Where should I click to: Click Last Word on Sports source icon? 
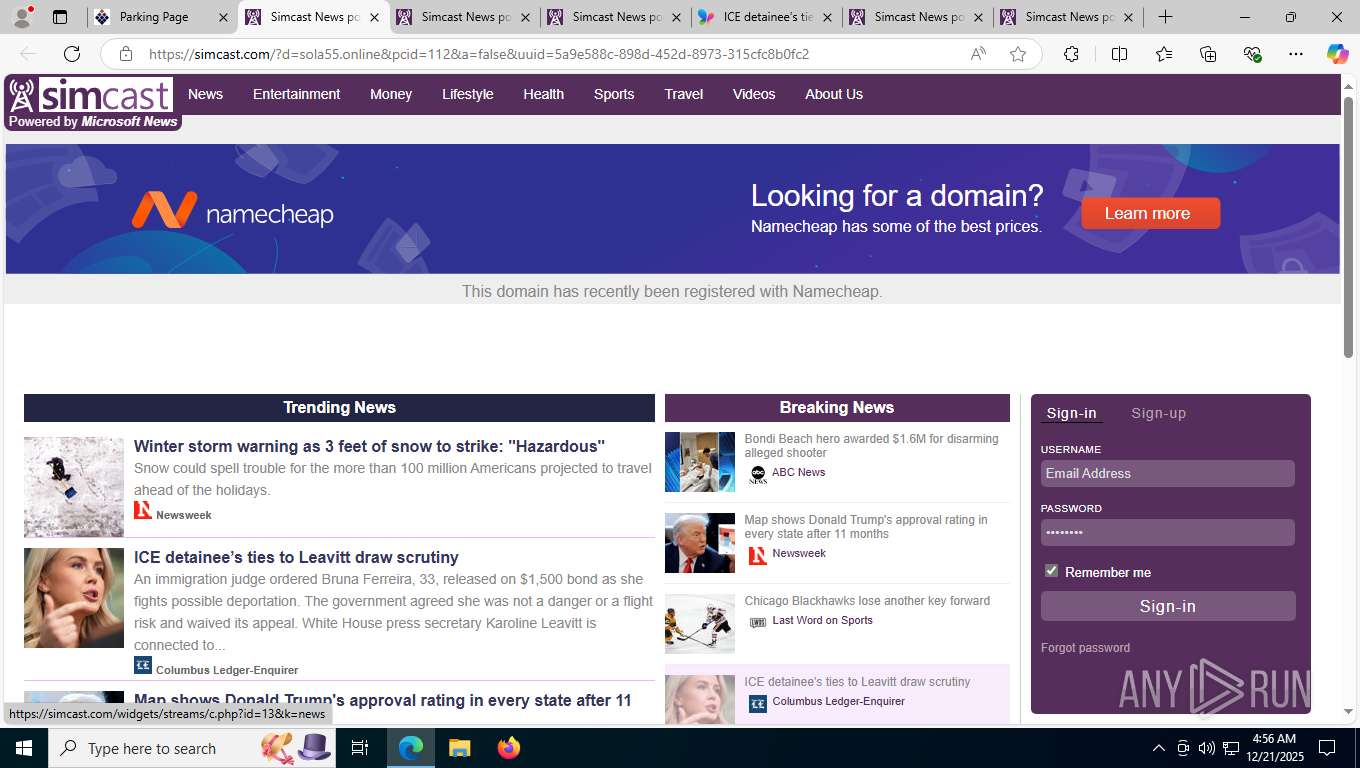[x=758, y=622]
